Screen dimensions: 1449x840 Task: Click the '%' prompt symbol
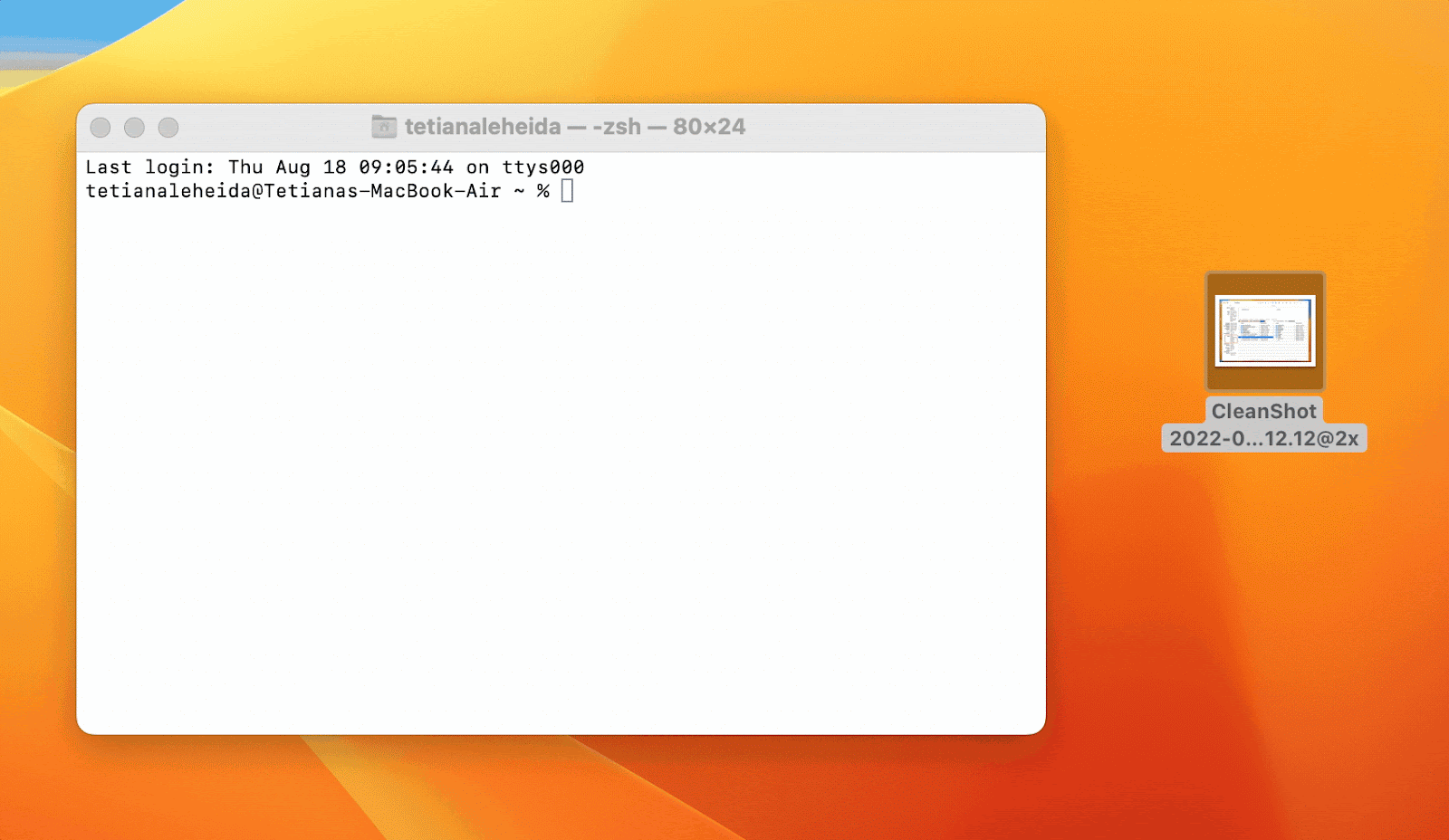tap(542, 191)
